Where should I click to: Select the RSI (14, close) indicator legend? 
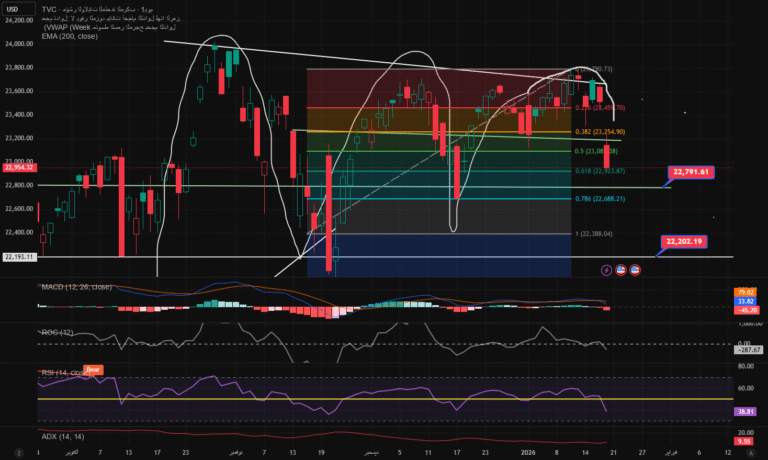[x=62, y=372]
